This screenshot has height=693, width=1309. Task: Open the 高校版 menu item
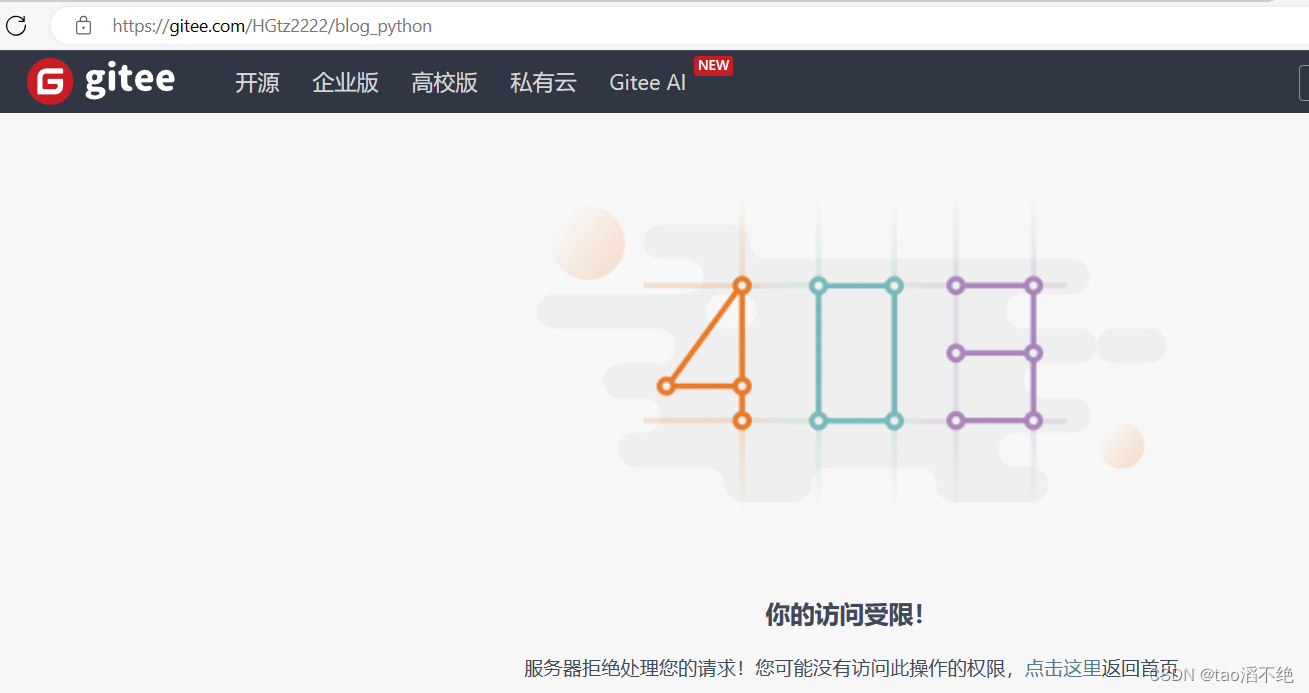[444, 83]
